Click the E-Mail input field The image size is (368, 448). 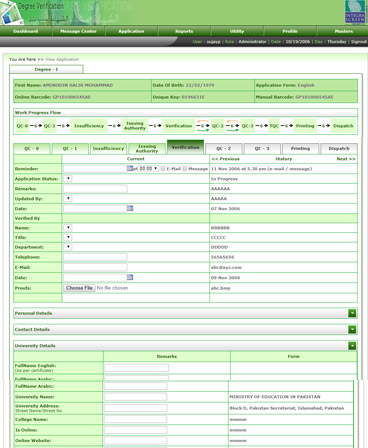point(95,267)
